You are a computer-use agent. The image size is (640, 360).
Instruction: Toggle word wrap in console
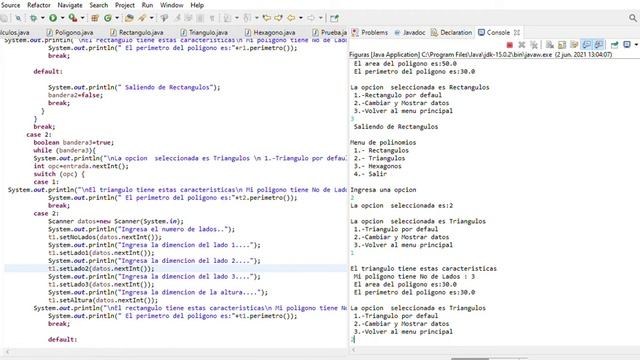[574, 45]
